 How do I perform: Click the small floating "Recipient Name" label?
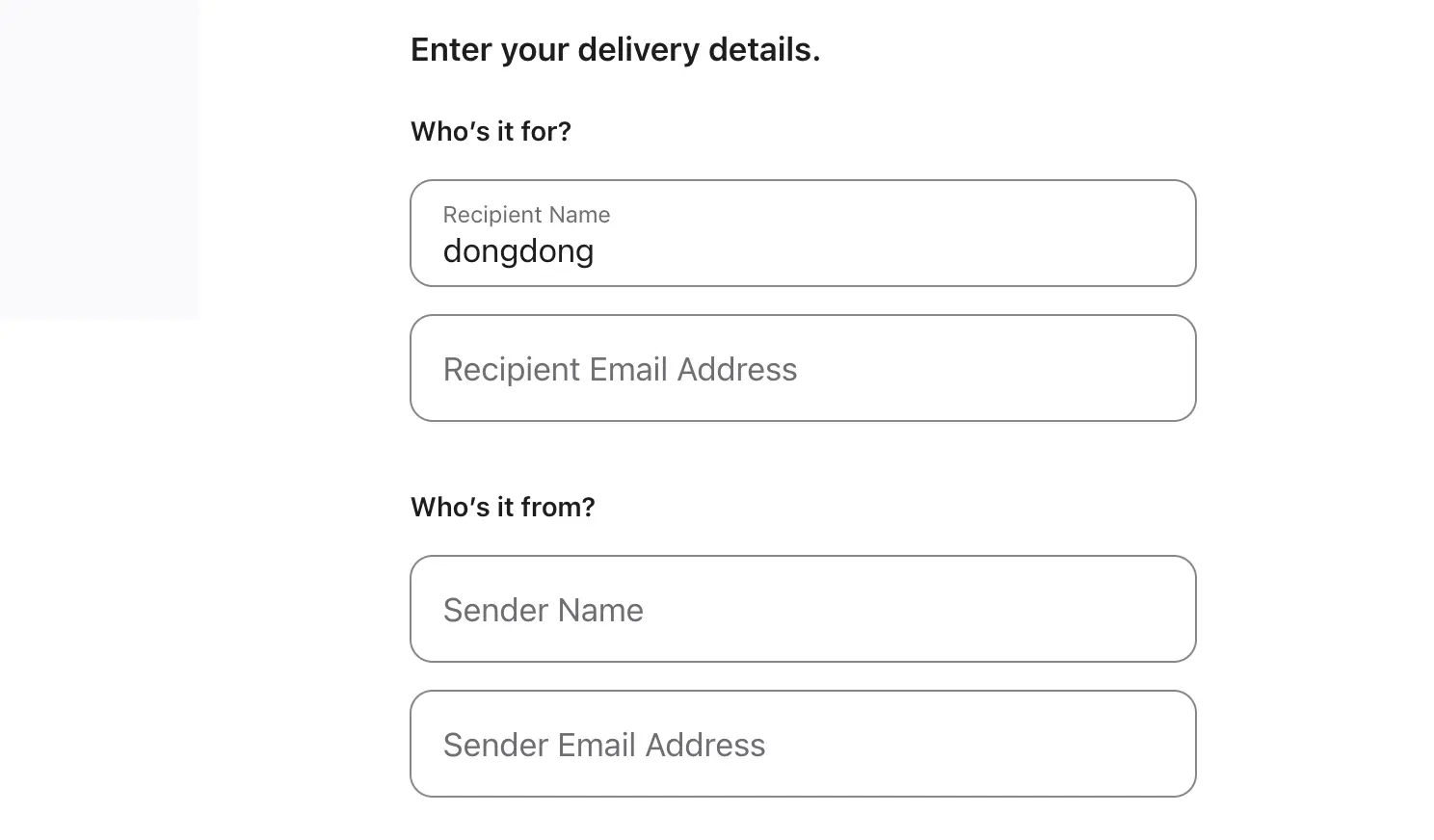click(526, 215)
